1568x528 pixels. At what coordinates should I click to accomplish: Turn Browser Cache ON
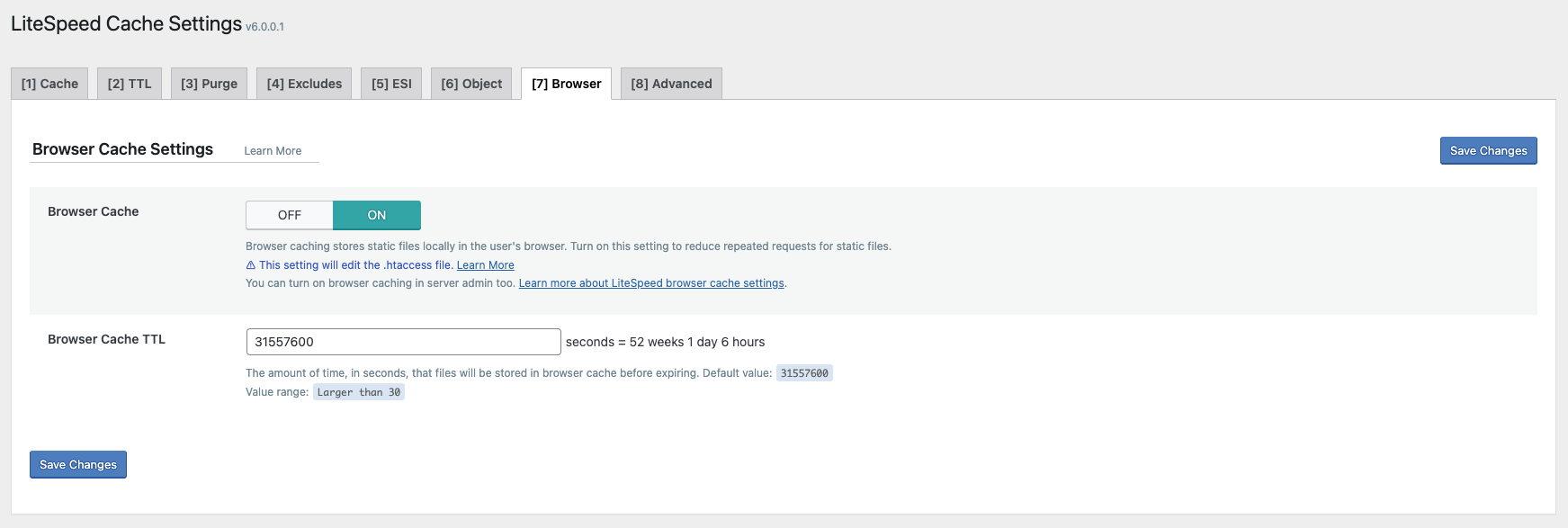pos(377,215)
